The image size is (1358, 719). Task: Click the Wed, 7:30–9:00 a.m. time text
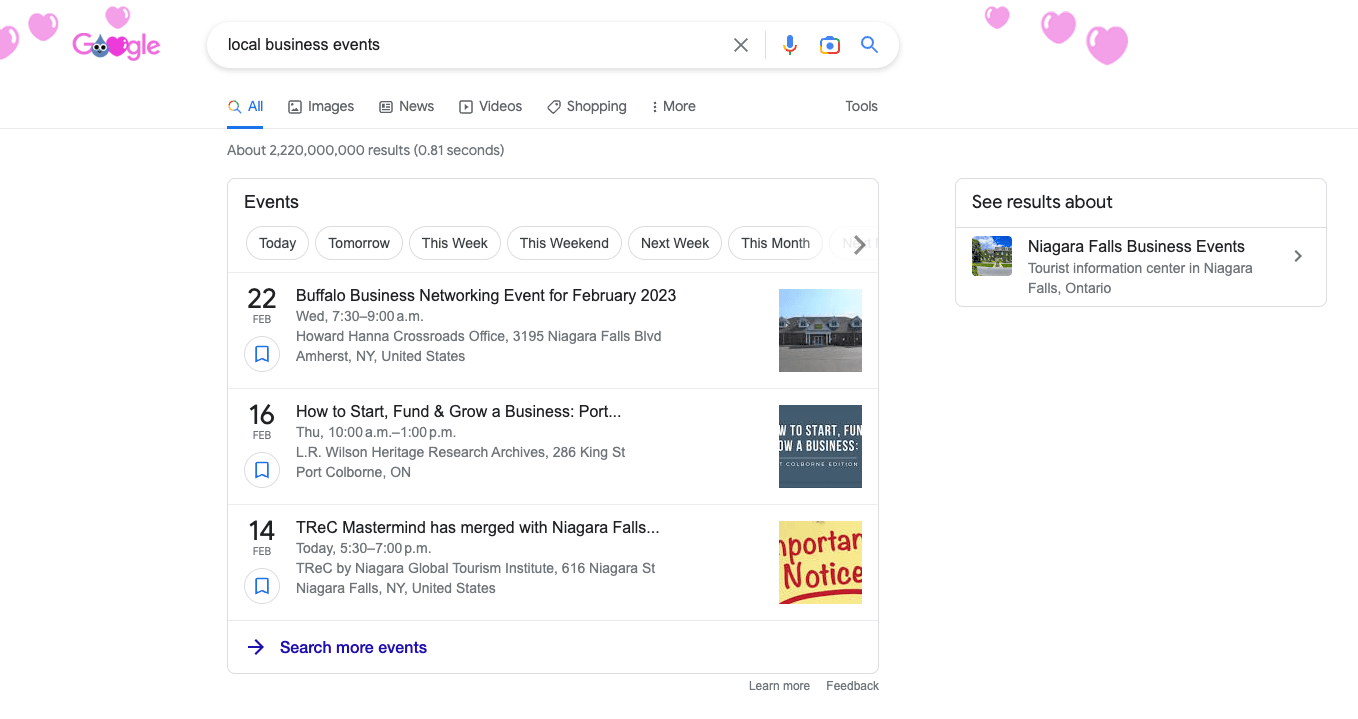[360, 317]
